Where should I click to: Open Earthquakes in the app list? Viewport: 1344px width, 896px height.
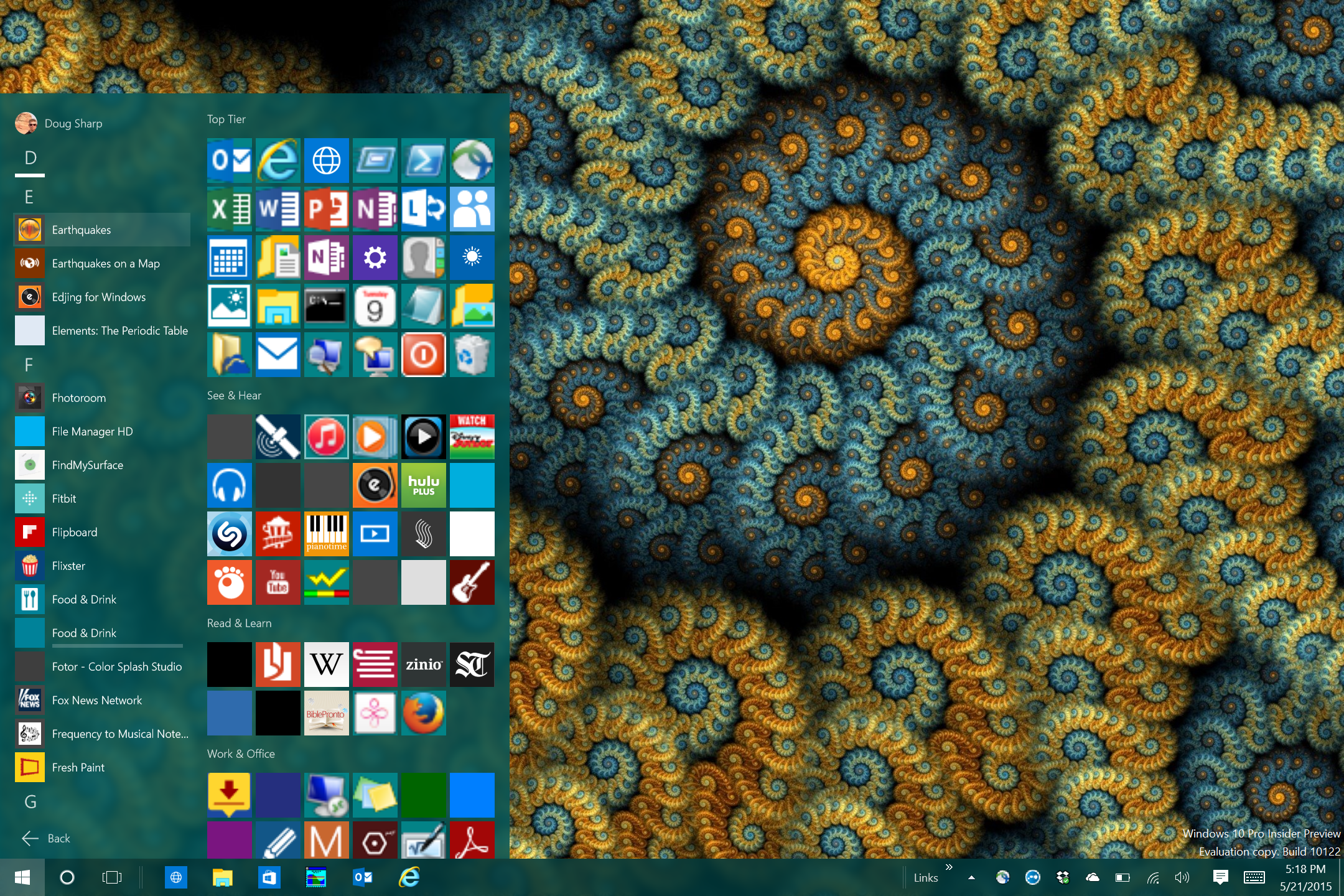[102, 230]
